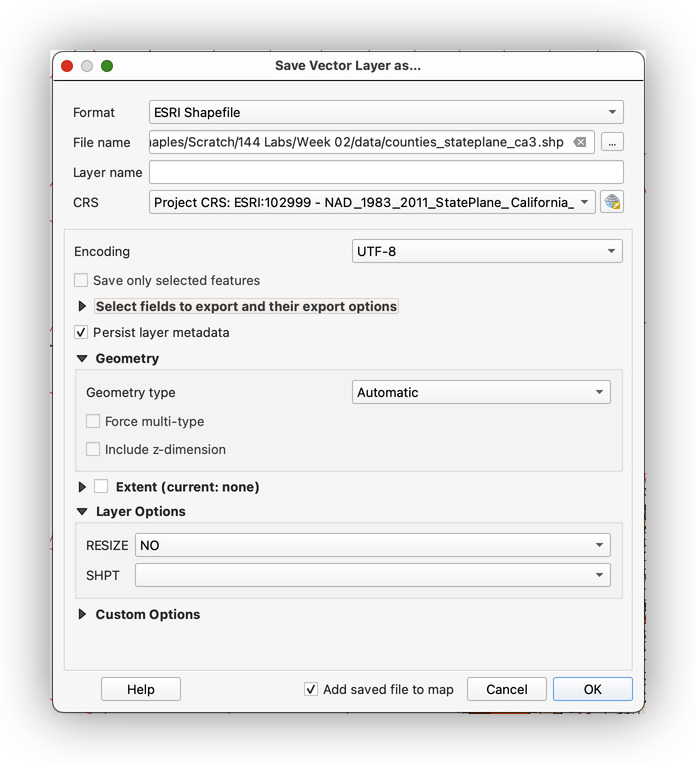Uncheck Add saved file to map

(x=311, y=689)
